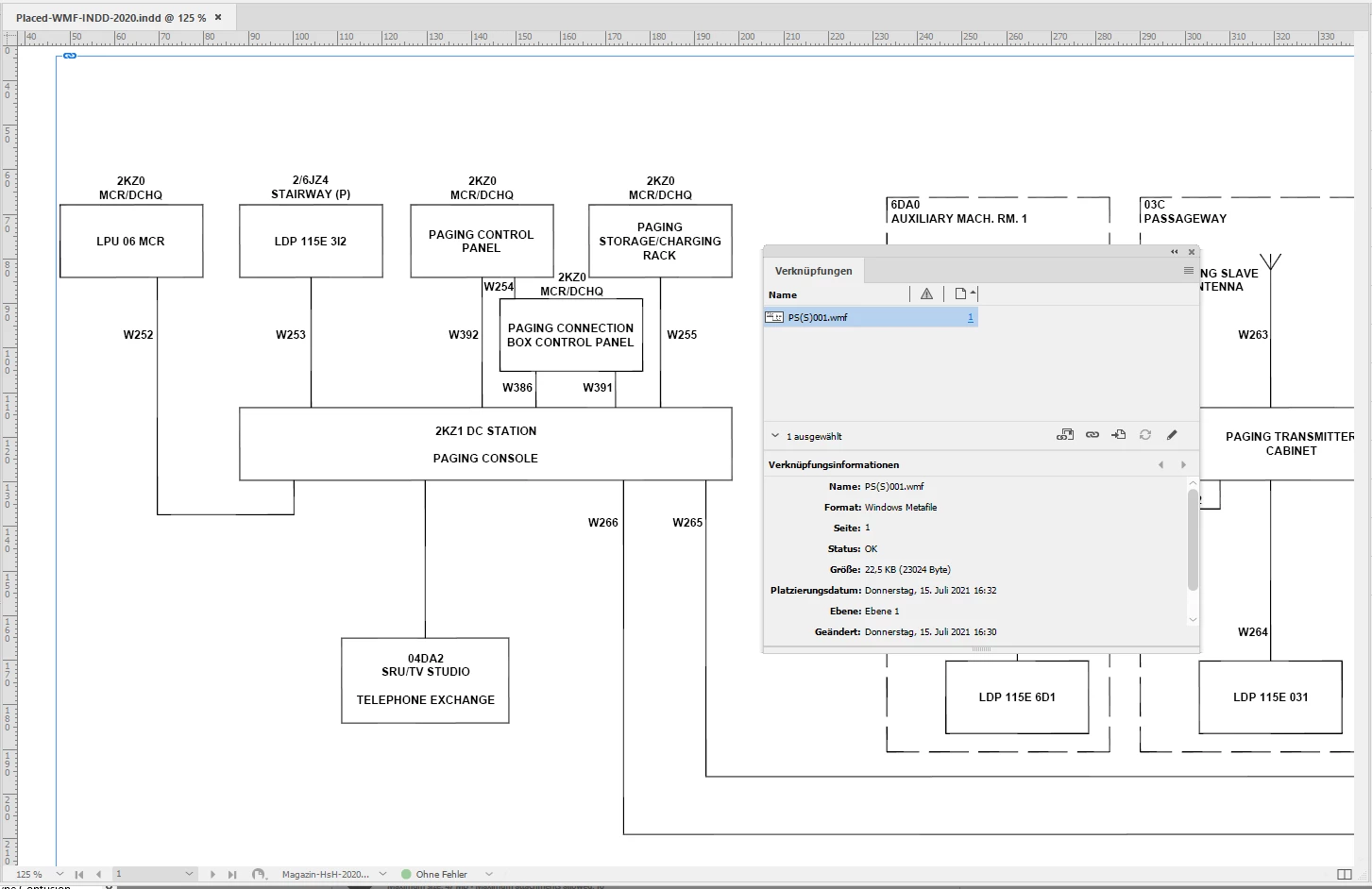
Task: Click the 'LDP 115E 031' box
Action: pyautogui.click(x=1270, y=697)
